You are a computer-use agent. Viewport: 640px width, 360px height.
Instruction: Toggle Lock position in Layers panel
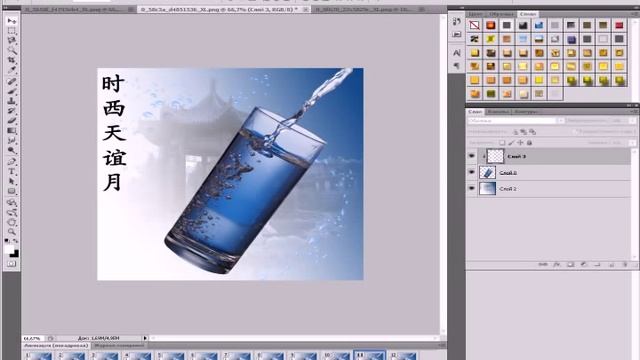(520, 143)
